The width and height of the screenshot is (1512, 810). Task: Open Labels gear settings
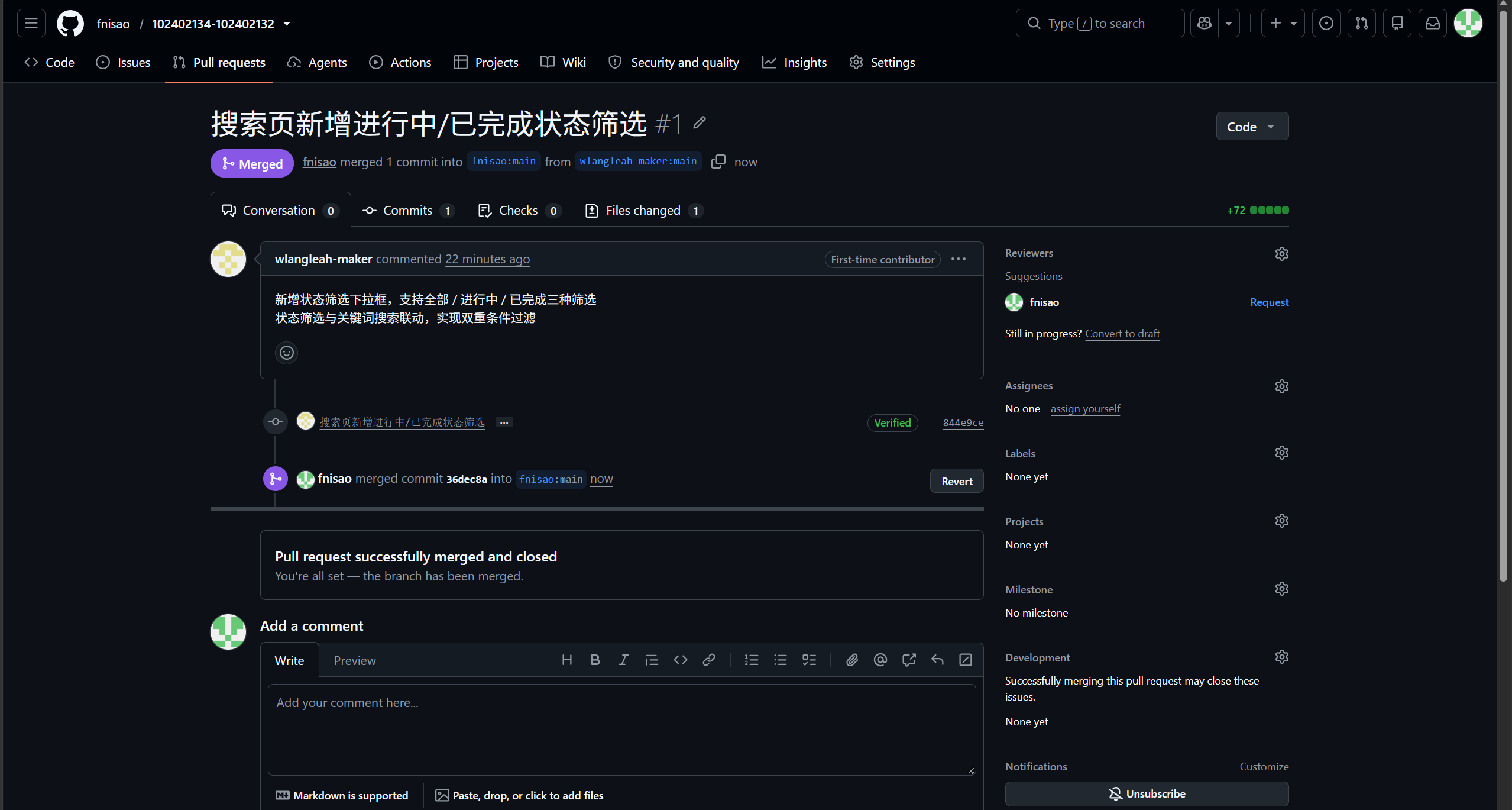click(1281, 453)
